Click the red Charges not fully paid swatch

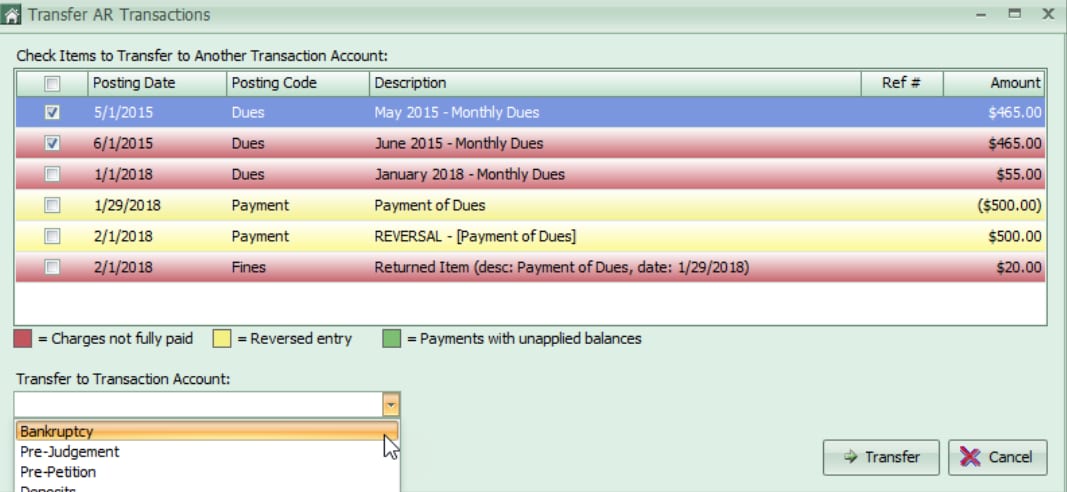22,338
